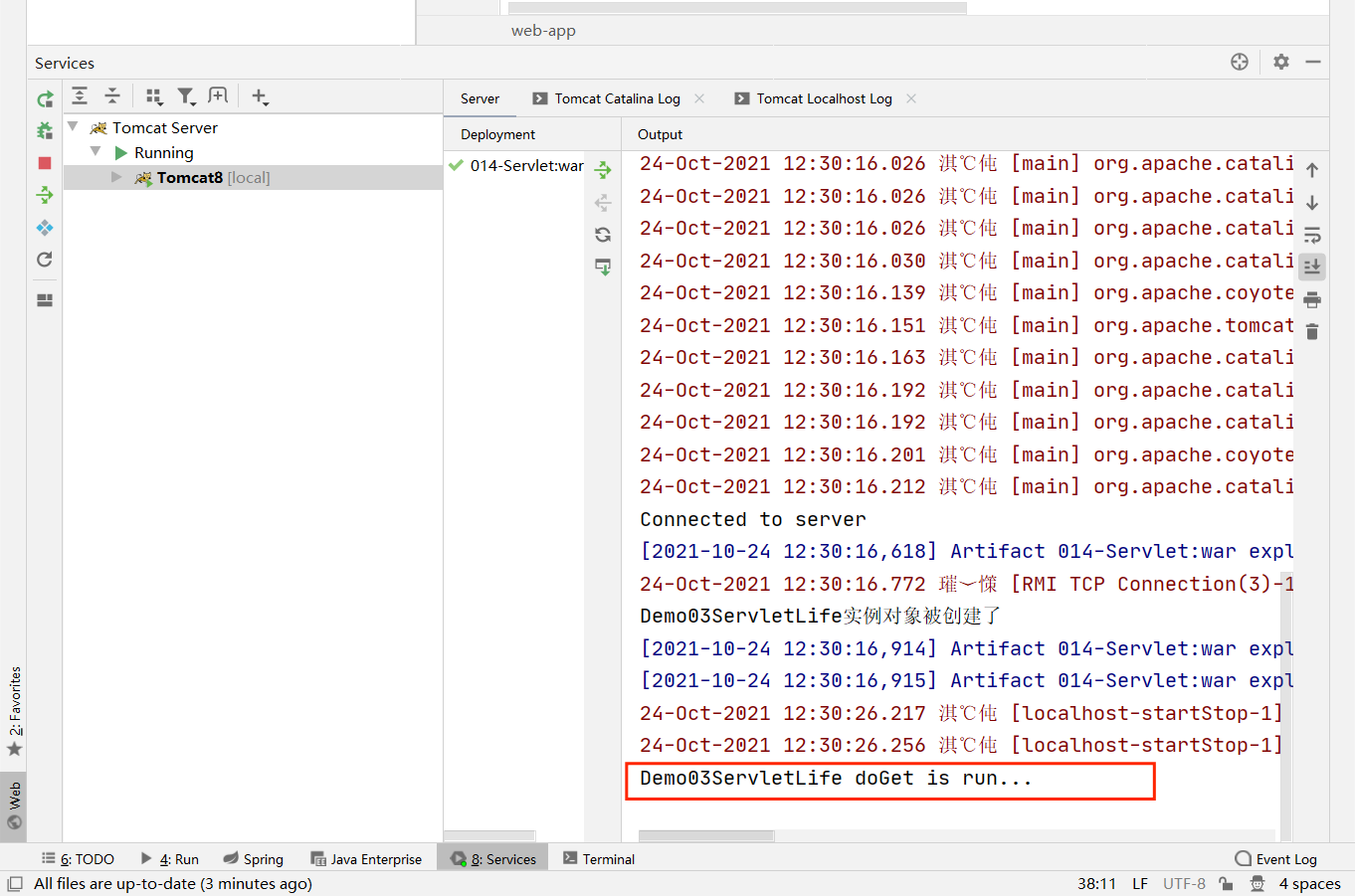Screen dimensions: 1355x896
Task: Collapse all services in toolbar
Action: tap(112, 95)
